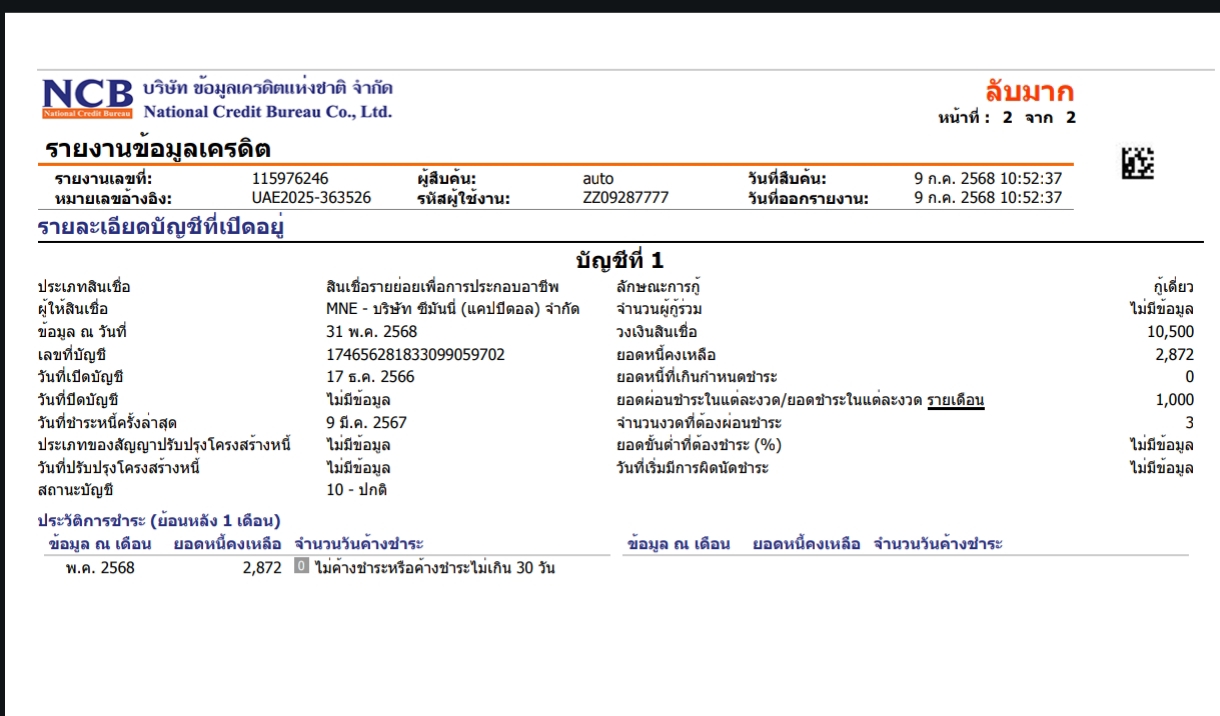Select the overdue amount value 0
Image resolution: width=1220 pixels, height=716 pixels.
pyautogui.click(x=1190, y=377)
